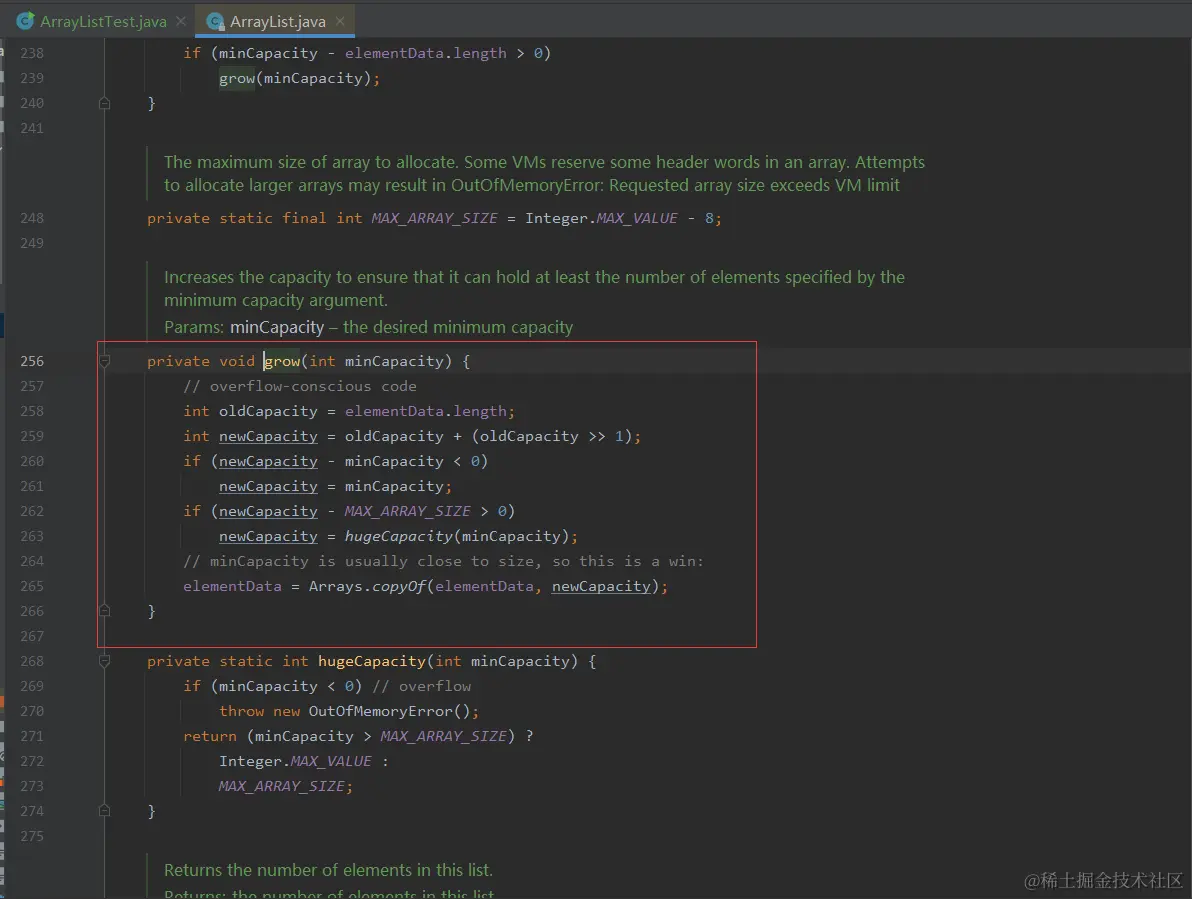This screenshot has height=899, width=1192.
Task: Click the hugeCapacity call on line 263
Action: (398, 537)
